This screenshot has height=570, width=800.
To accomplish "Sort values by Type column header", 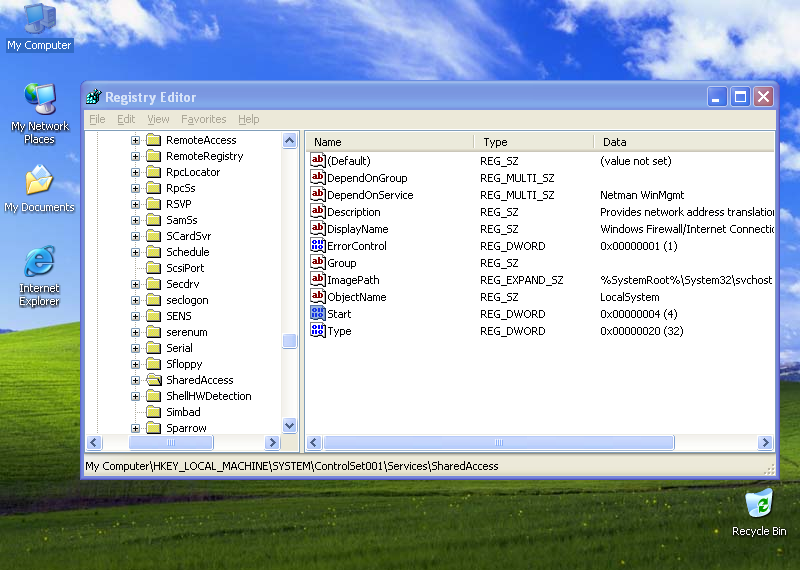I will pyautogui.click(x=534, y=142).
